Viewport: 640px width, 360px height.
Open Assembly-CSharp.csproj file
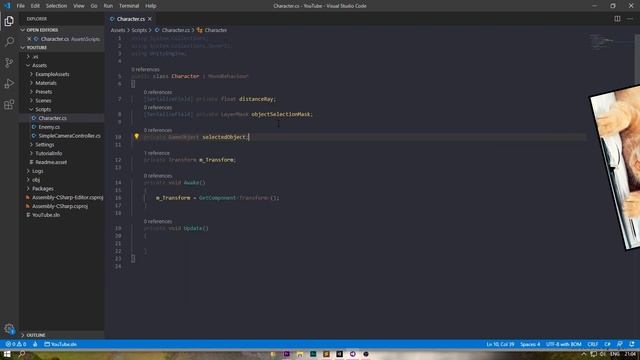(x=60, y=206)
